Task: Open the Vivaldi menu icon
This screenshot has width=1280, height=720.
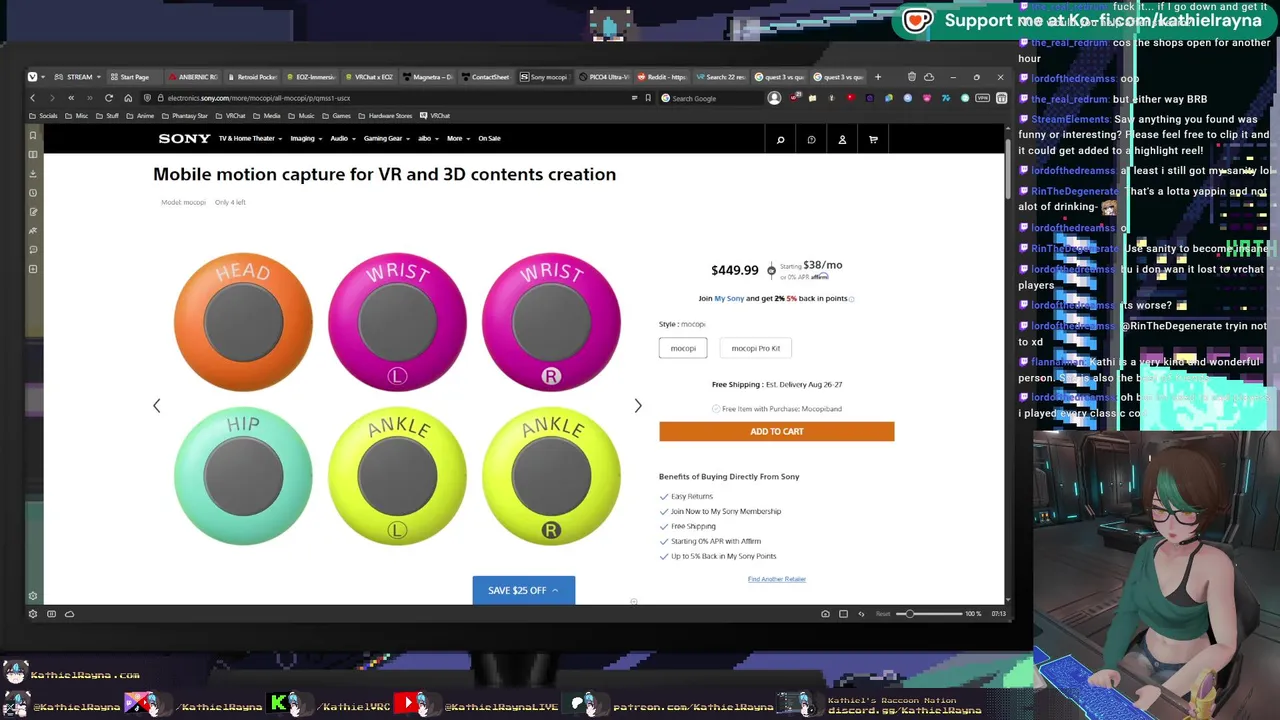Action: (32, 77)
